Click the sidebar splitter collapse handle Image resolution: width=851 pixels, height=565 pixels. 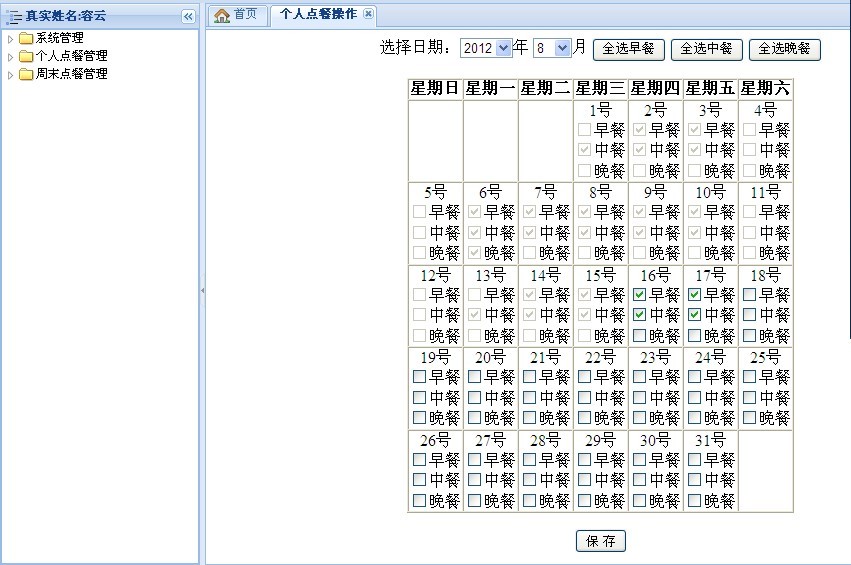[x=202, y=290]
